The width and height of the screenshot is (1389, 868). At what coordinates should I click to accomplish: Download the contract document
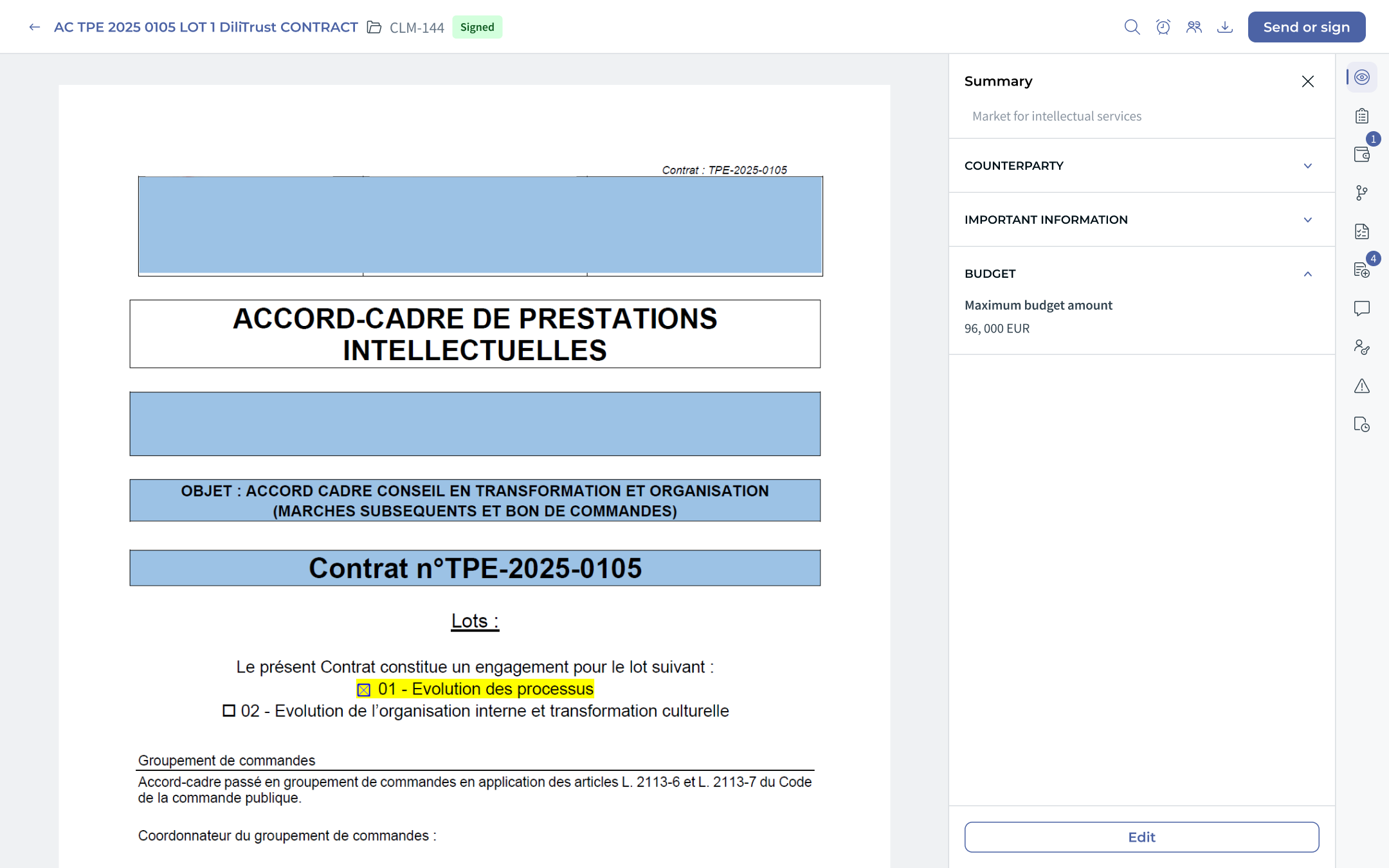pos(1225,27)
